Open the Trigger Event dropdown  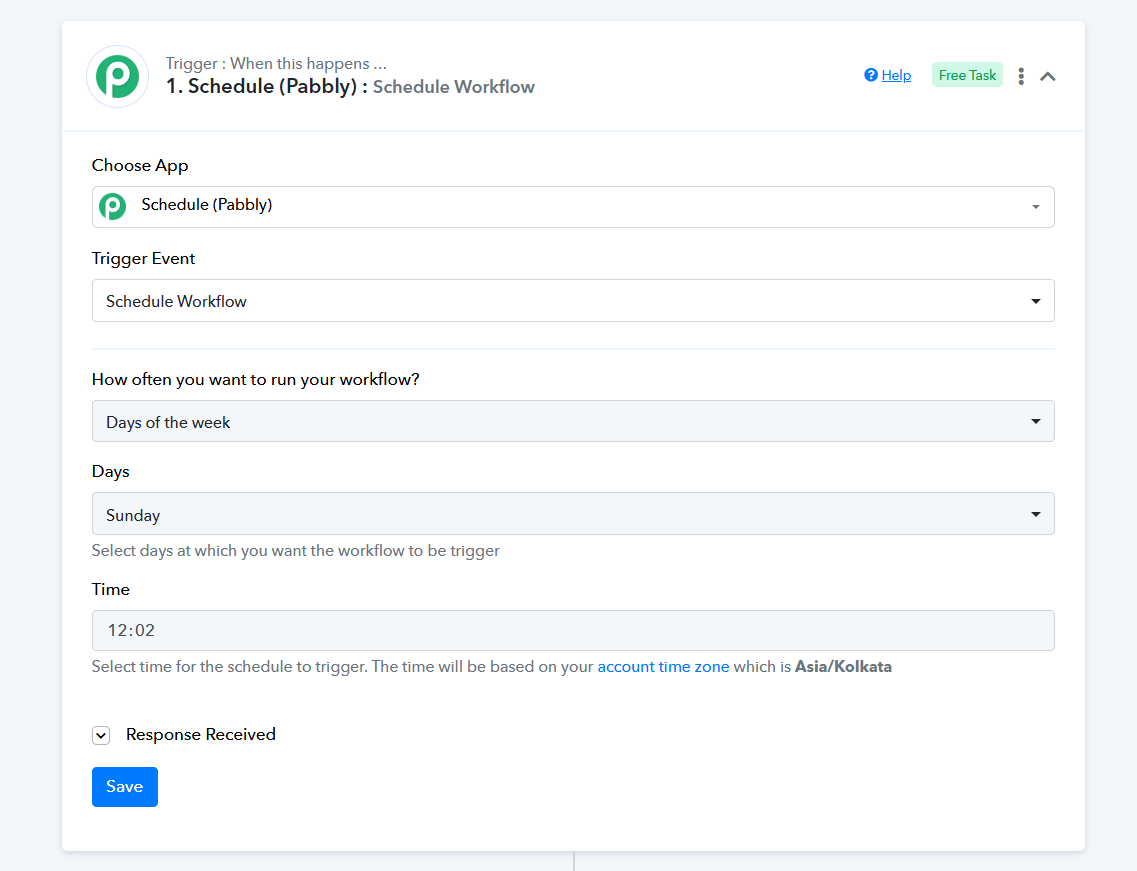tap(573, 300)
